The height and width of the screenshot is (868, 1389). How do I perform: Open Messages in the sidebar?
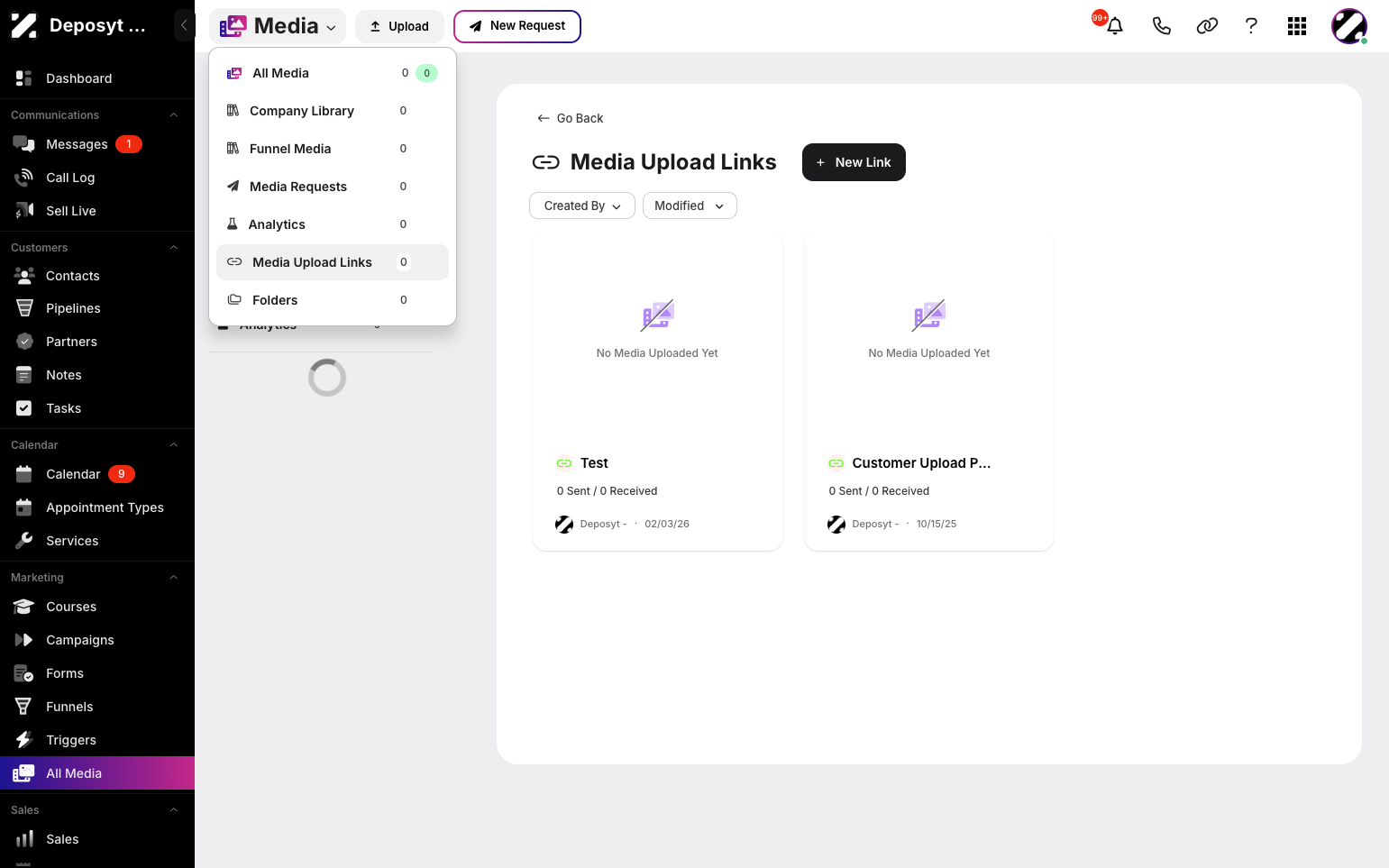tap(97, 144)
